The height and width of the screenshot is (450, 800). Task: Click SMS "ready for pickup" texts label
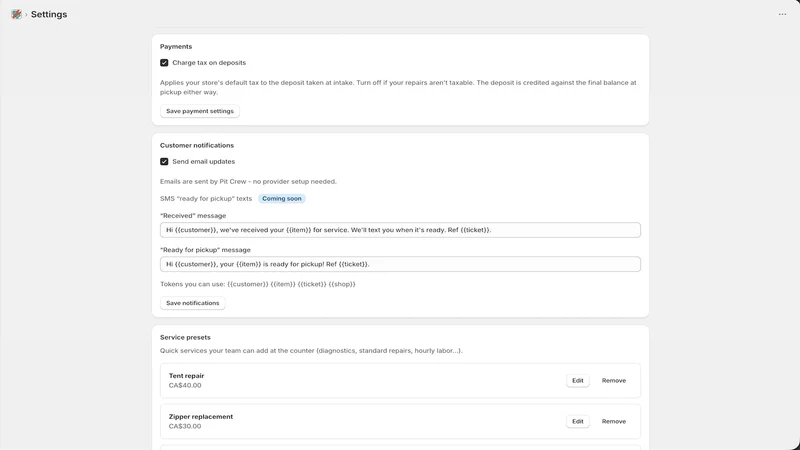click(x=206, y=198)
